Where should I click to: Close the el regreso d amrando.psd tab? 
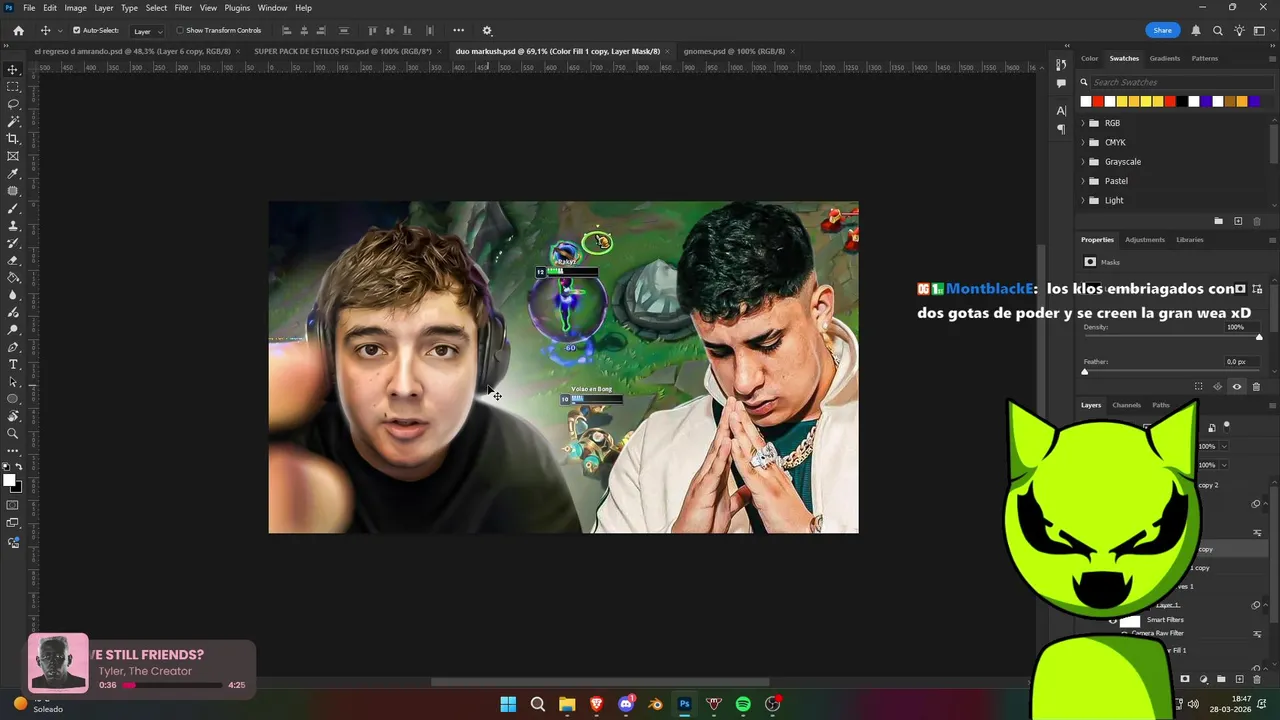[238, 51]
